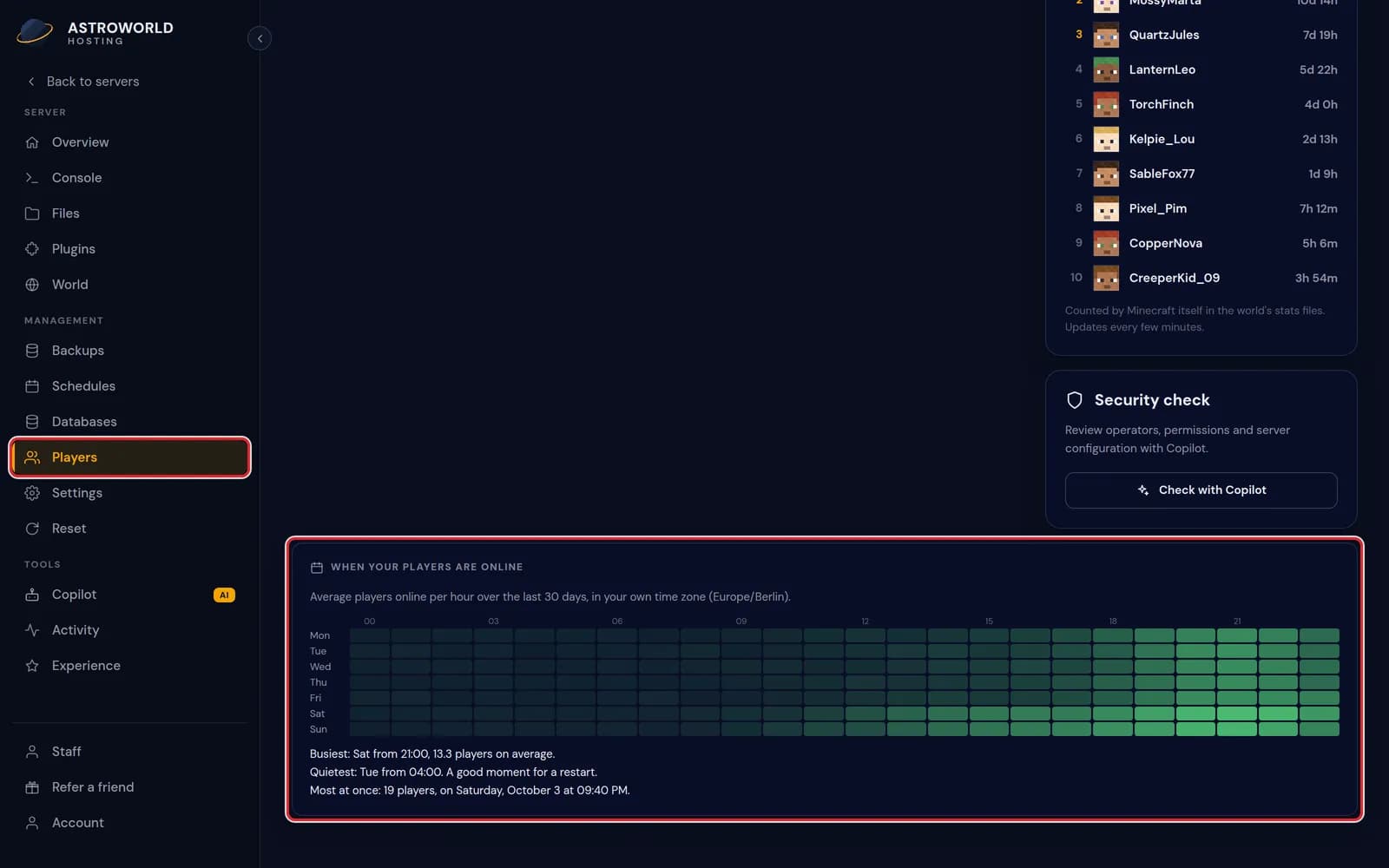Select SableFox77 player name
Viewport: 1389px width, 868px height.
tap(1162, 174)
